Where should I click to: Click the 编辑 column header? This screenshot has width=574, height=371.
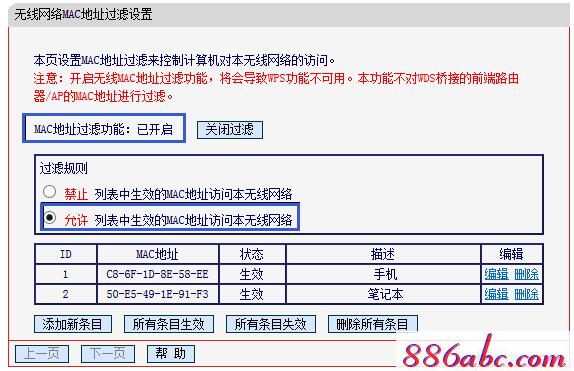[511, 254]
